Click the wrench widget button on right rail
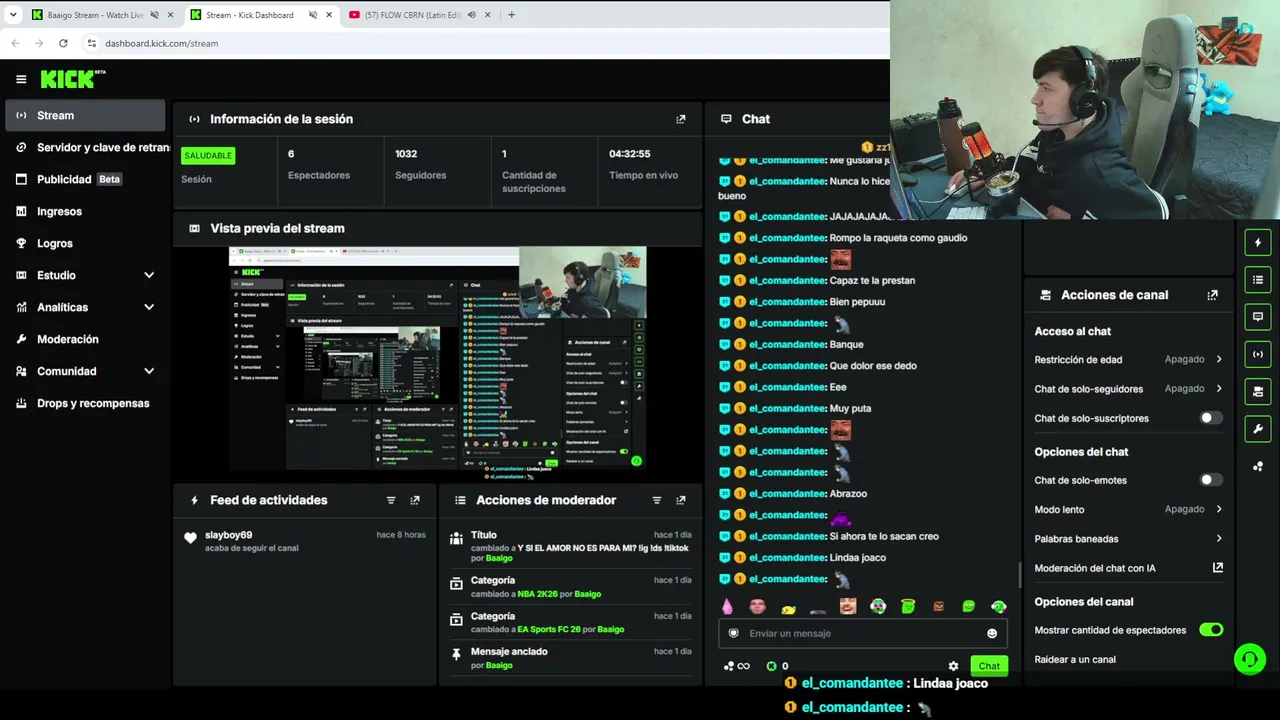Viewport: 1280px width, 720px height. point(1258,429)
